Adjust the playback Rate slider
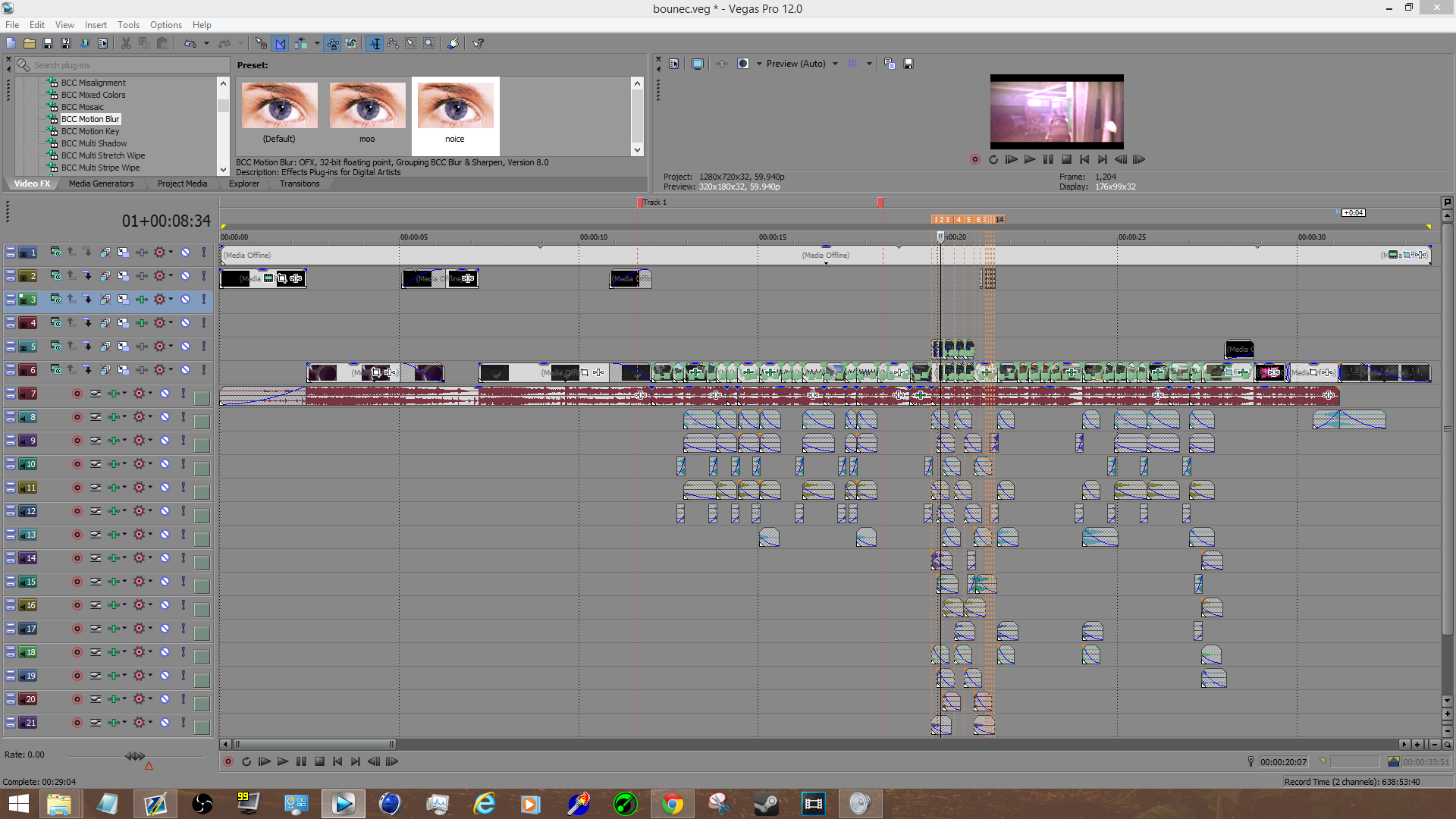Image resolution: width=1456 pixels, height=819 pixels. pos(135,756)
